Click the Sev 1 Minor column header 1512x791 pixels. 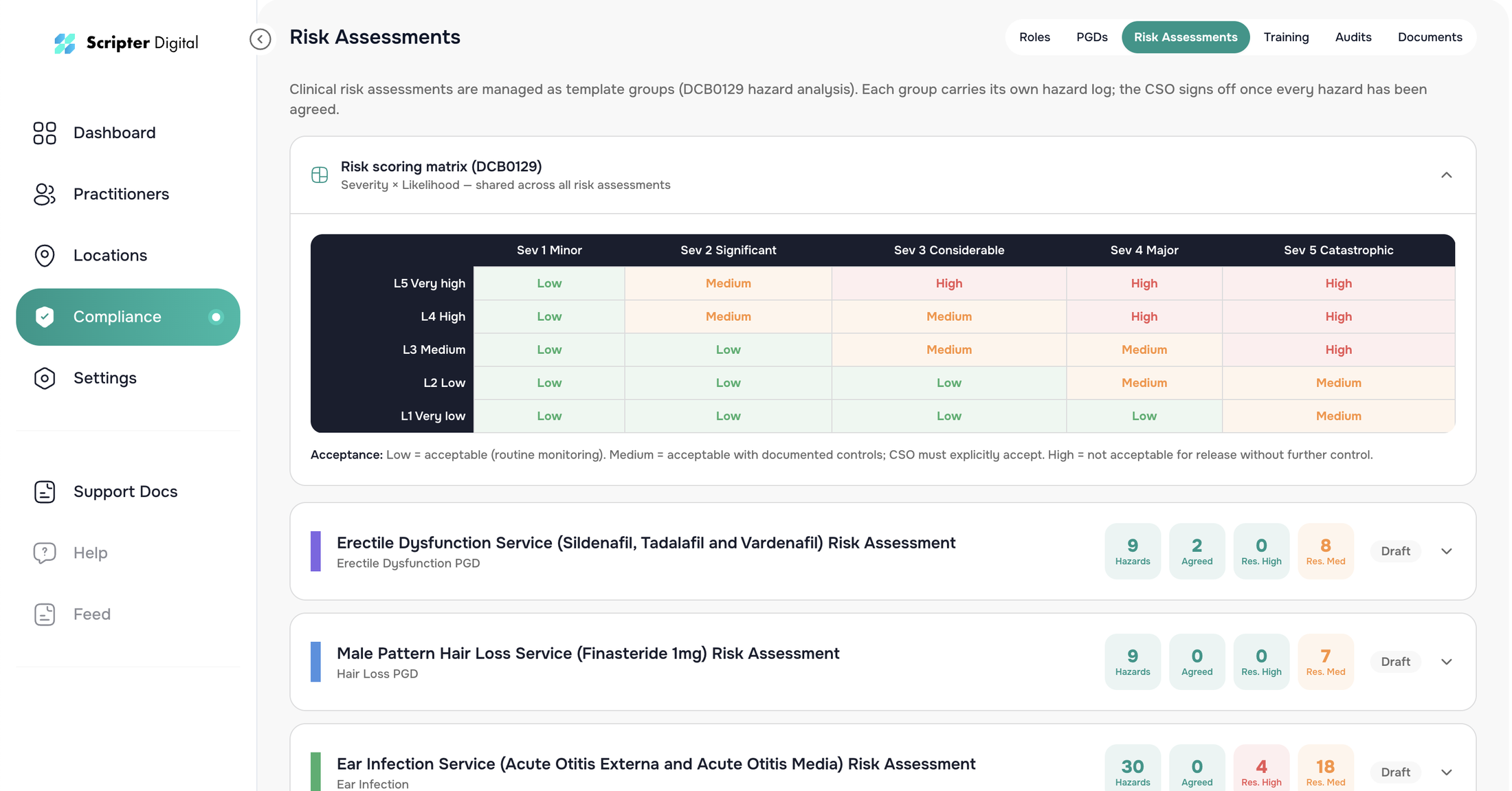[549, 250]
